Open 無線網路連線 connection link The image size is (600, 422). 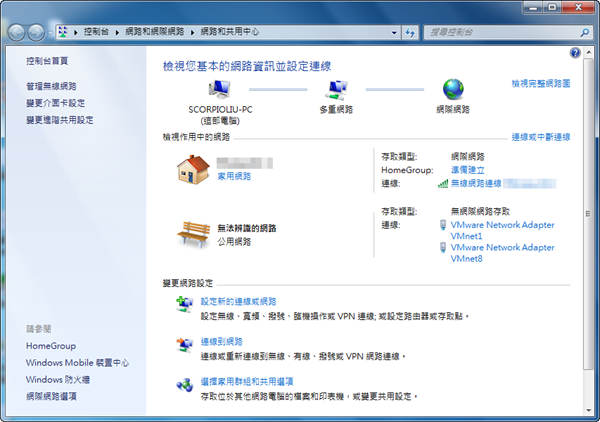[476, 183]
